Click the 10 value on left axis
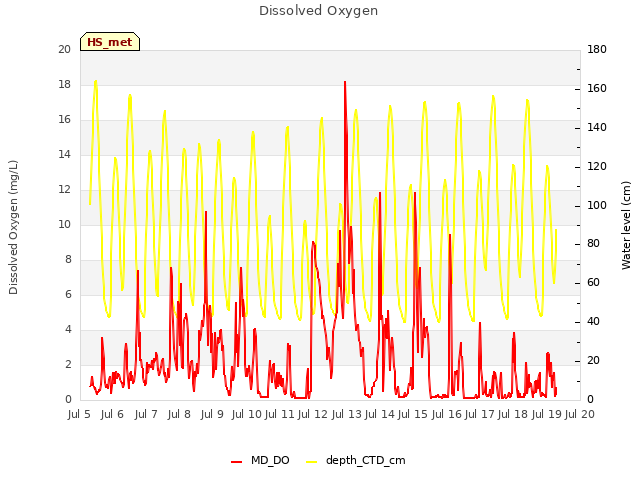 tap(64, 224)
